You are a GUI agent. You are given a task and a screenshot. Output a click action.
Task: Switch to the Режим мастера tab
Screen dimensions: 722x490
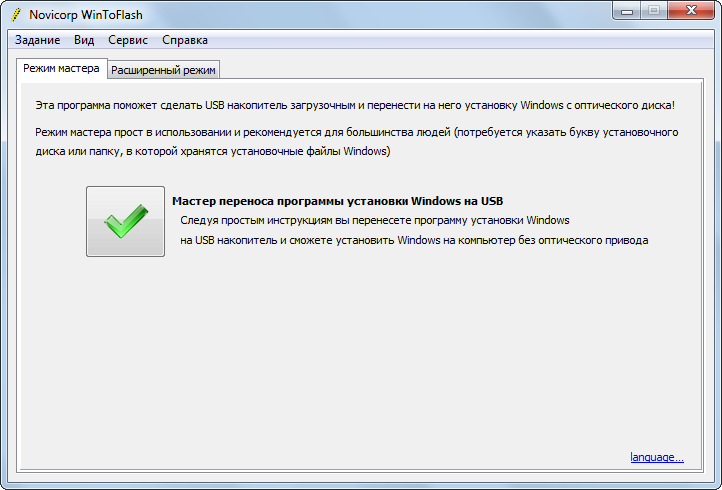tap(62, 69)
